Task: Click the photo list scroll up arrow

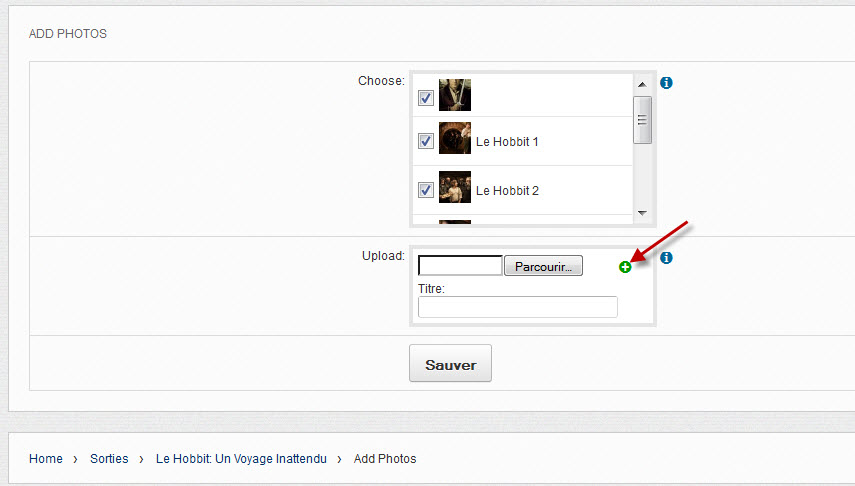Action: (643, 84)
